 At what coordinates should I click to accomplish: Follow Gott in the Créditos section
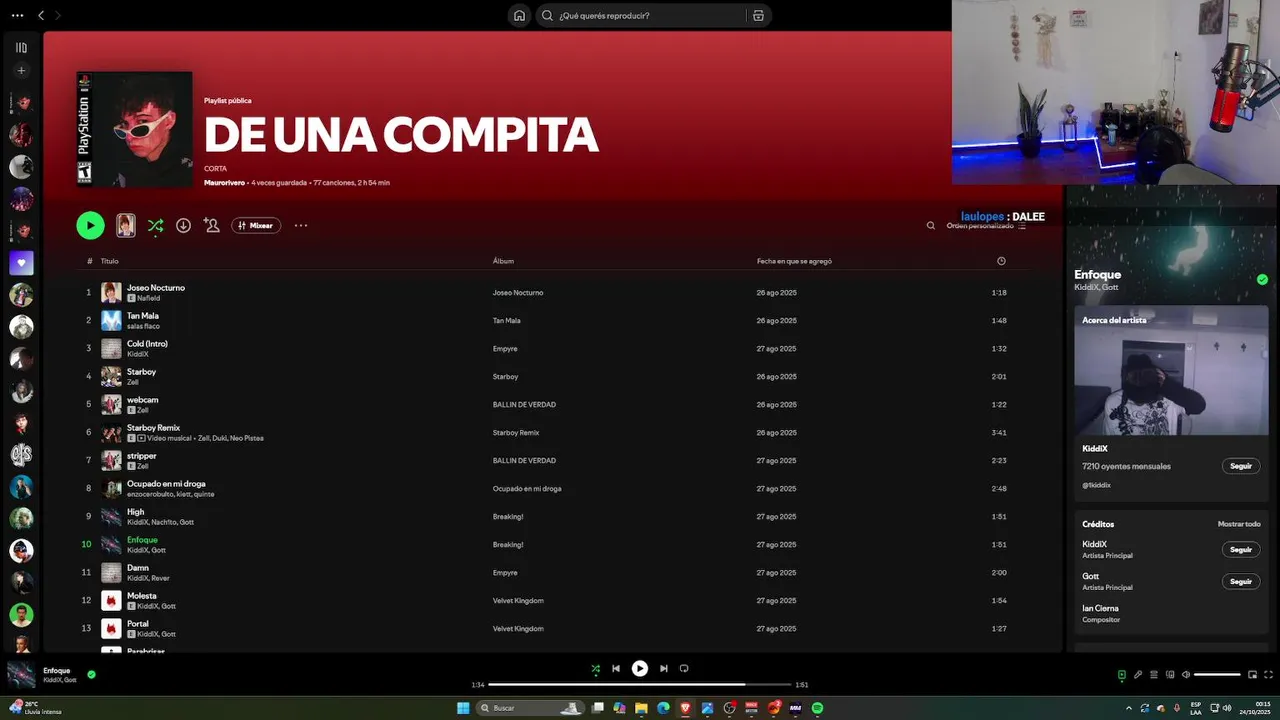coord(1241,581)
